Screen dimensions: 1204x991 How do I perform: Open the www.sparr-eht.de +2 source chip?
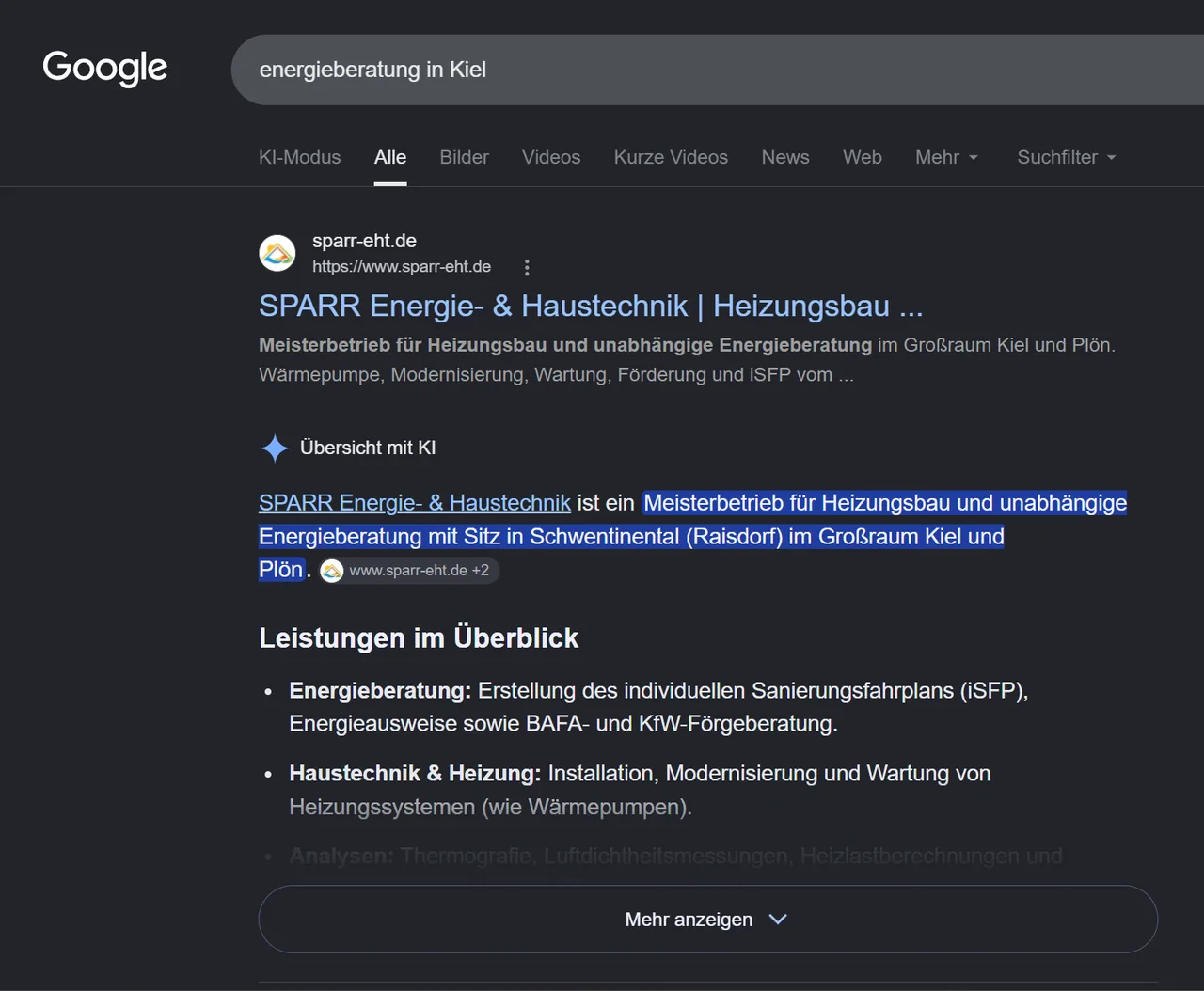[408, 571]
